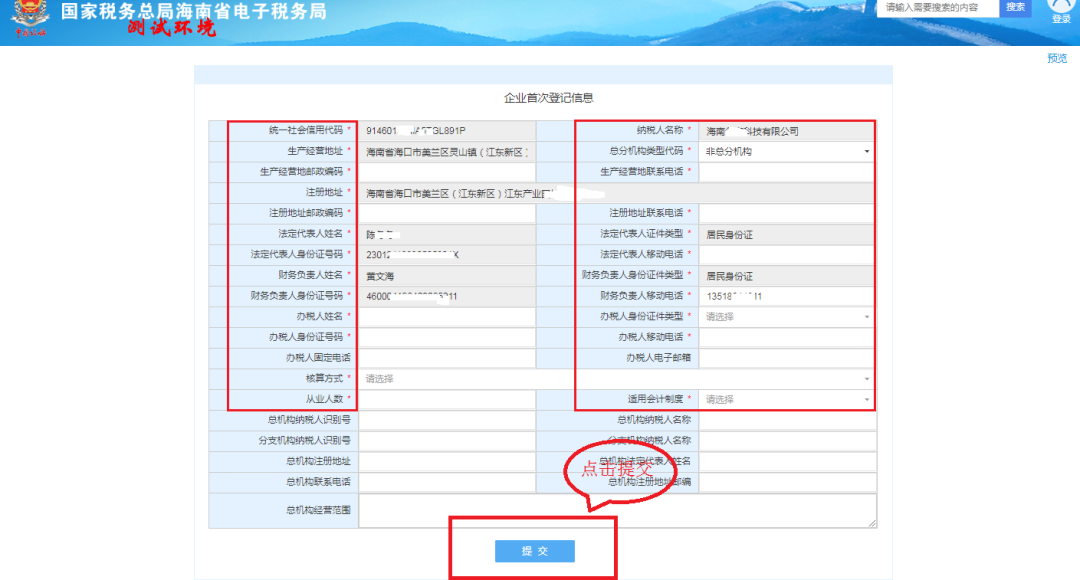Click 纳税人名称 value field
1080x580 pixels.
pyautogui.click(x=787, y=131)
